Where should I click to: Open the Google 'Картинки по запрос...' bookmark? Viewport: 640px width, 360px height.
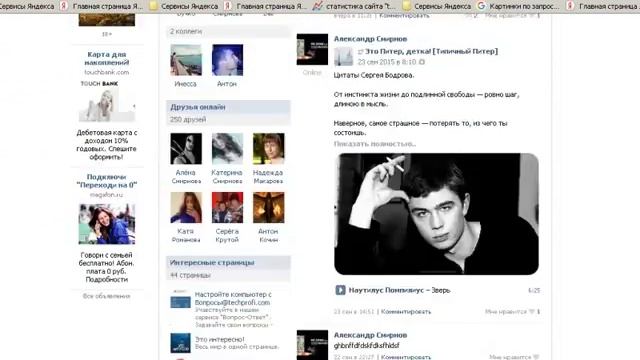(519, 6)
